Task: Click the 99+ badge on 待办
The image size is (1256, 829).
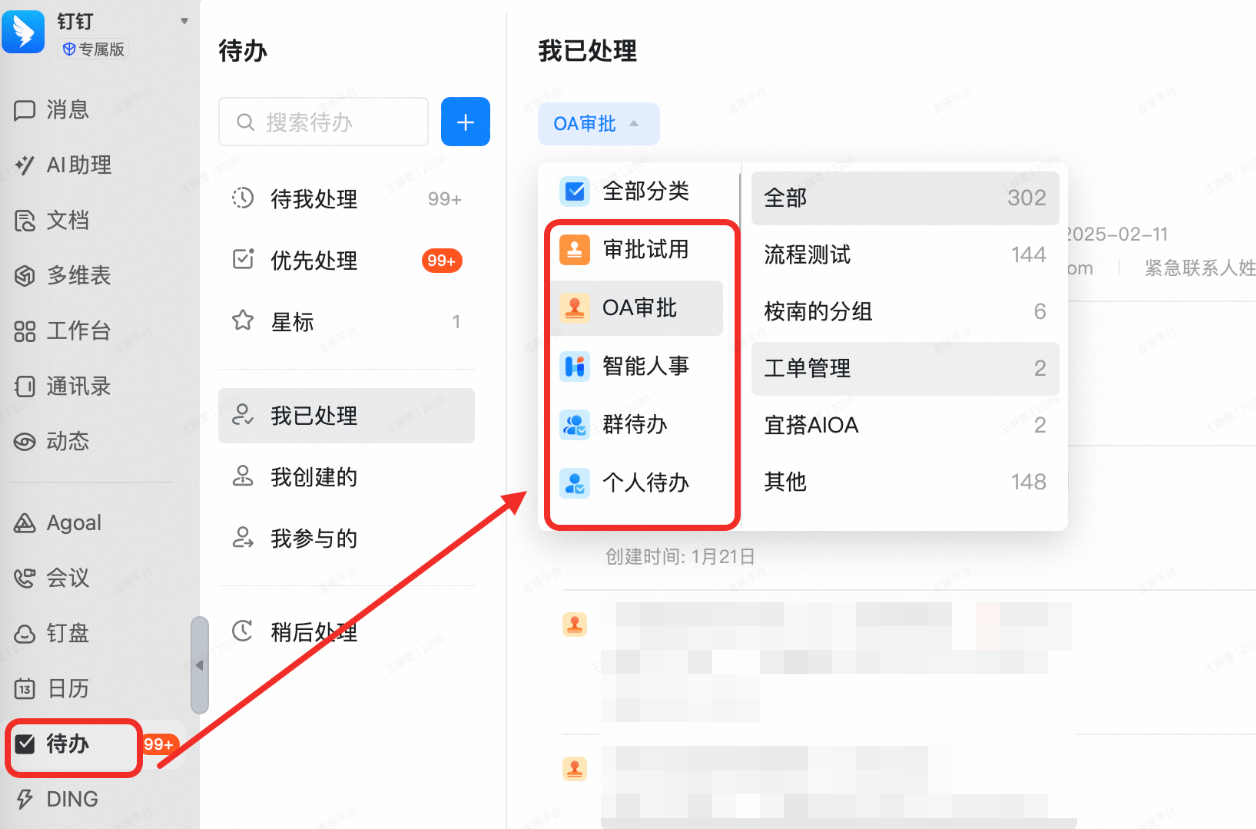Action: click(160, 744)
